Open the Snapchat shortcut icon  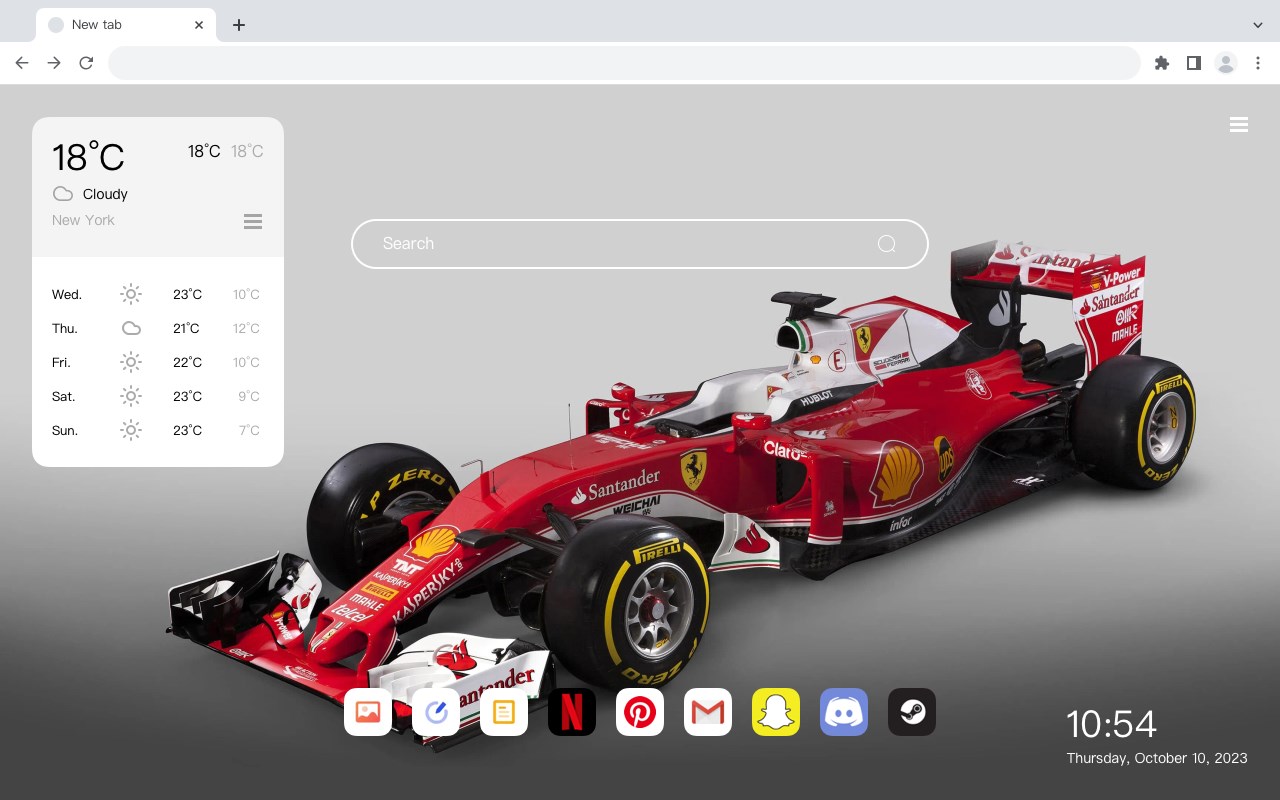click(x=776, y=712)
